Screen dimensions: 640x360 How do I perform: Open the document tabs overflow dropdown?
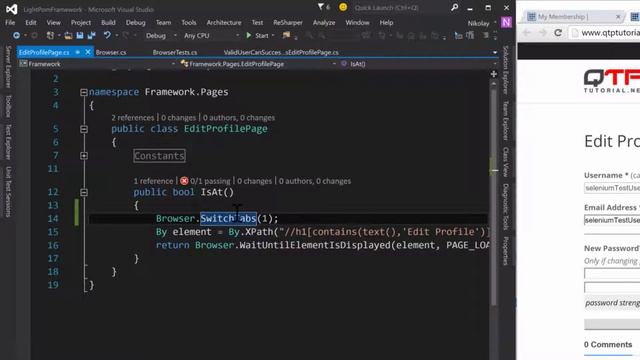point(495,52)
